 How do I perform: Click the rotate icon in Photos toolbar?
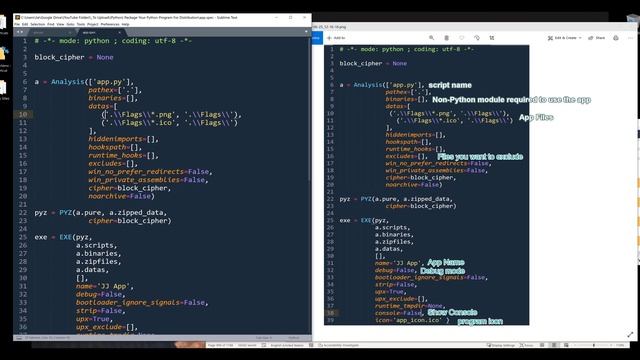(x=477, y=38)
